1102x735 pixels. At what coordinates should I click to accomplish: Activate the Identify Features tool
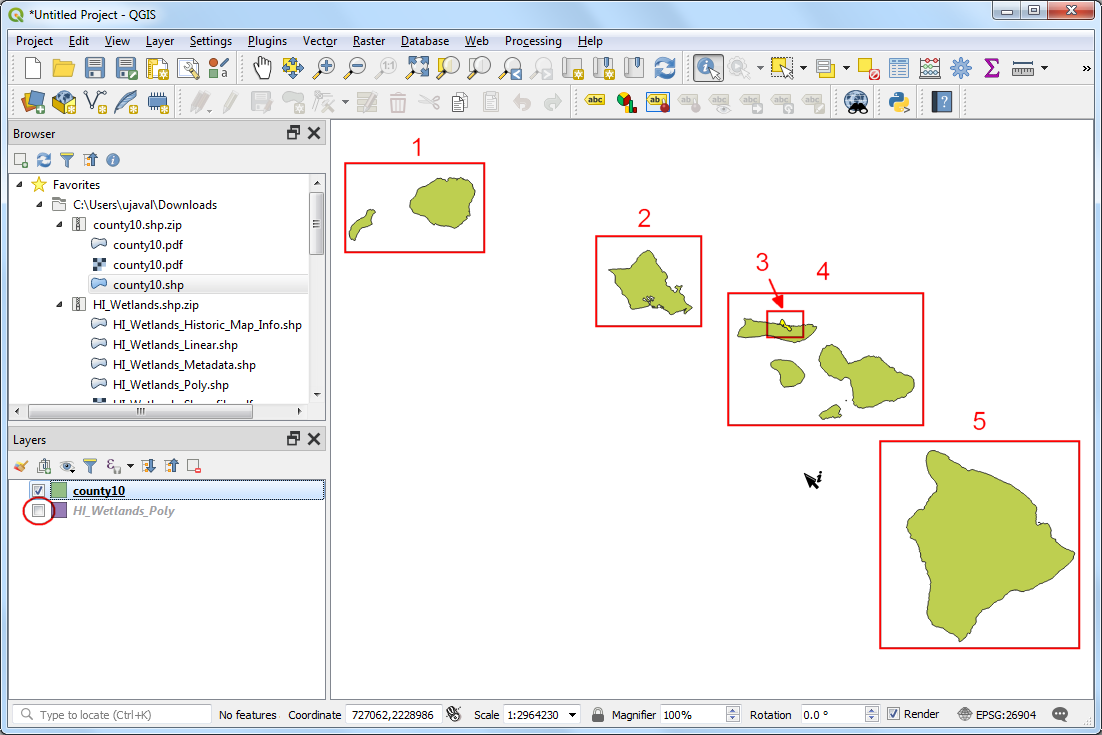point(709,68)
